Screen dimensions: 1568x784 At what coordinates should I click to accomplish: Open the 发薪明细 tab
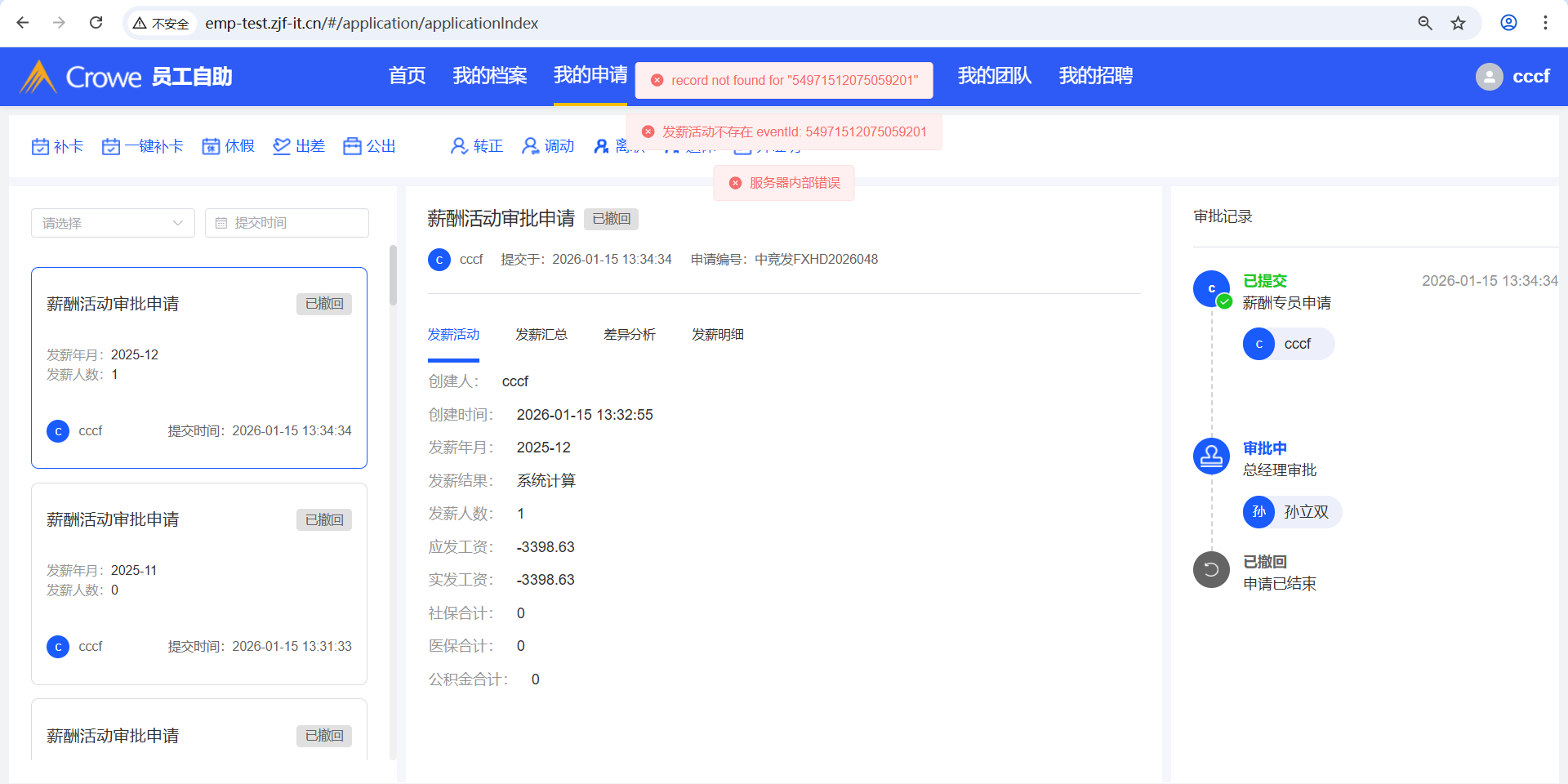(x=717, y=335)
